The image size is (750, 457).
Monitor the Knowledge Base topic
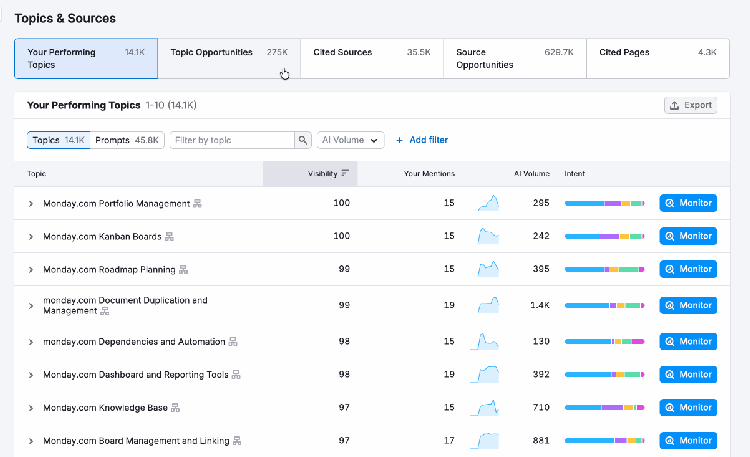click(x=688, y=408)
